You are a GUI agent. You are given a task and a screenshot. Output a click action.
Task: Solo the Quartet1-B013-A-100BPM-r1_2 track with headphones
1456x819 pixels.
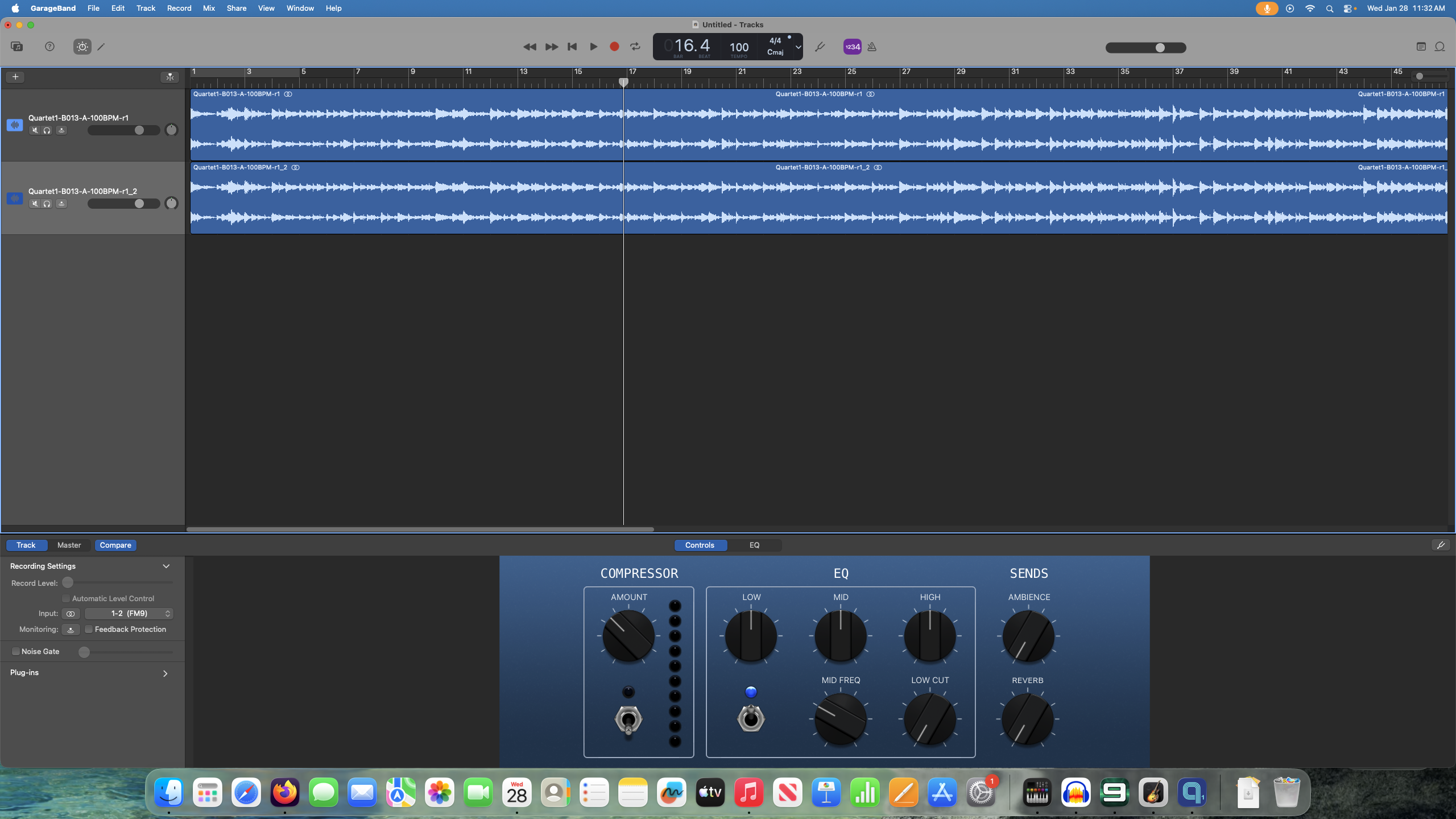[x=47, y=204]
